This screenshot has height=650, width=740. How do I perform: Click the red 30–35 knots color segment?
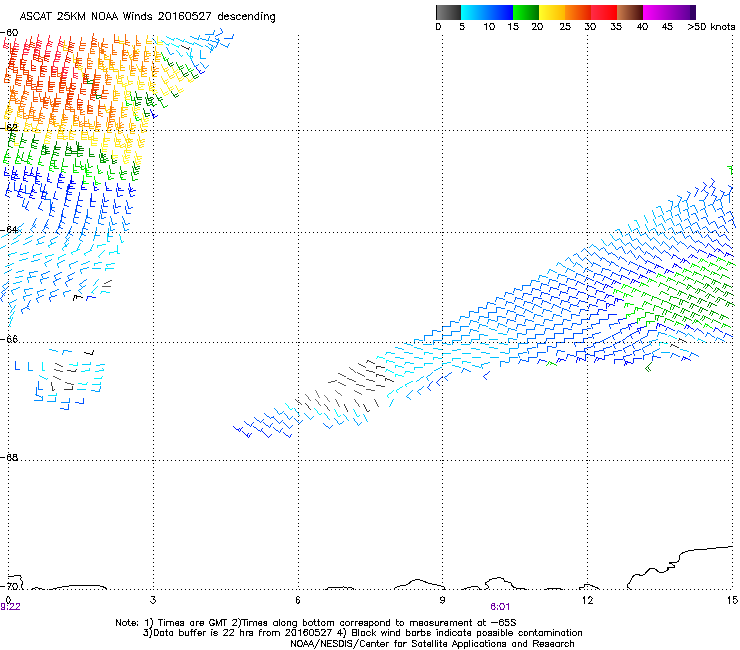[x=604, y=12]
